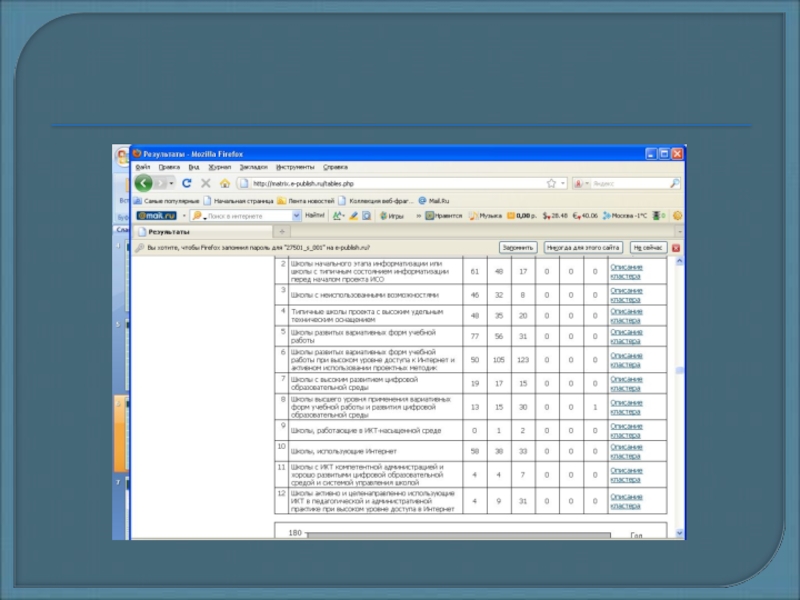The image size is (800, 600).
Task: Open Описание кластера link in row 12
Action: coord(626,501)
